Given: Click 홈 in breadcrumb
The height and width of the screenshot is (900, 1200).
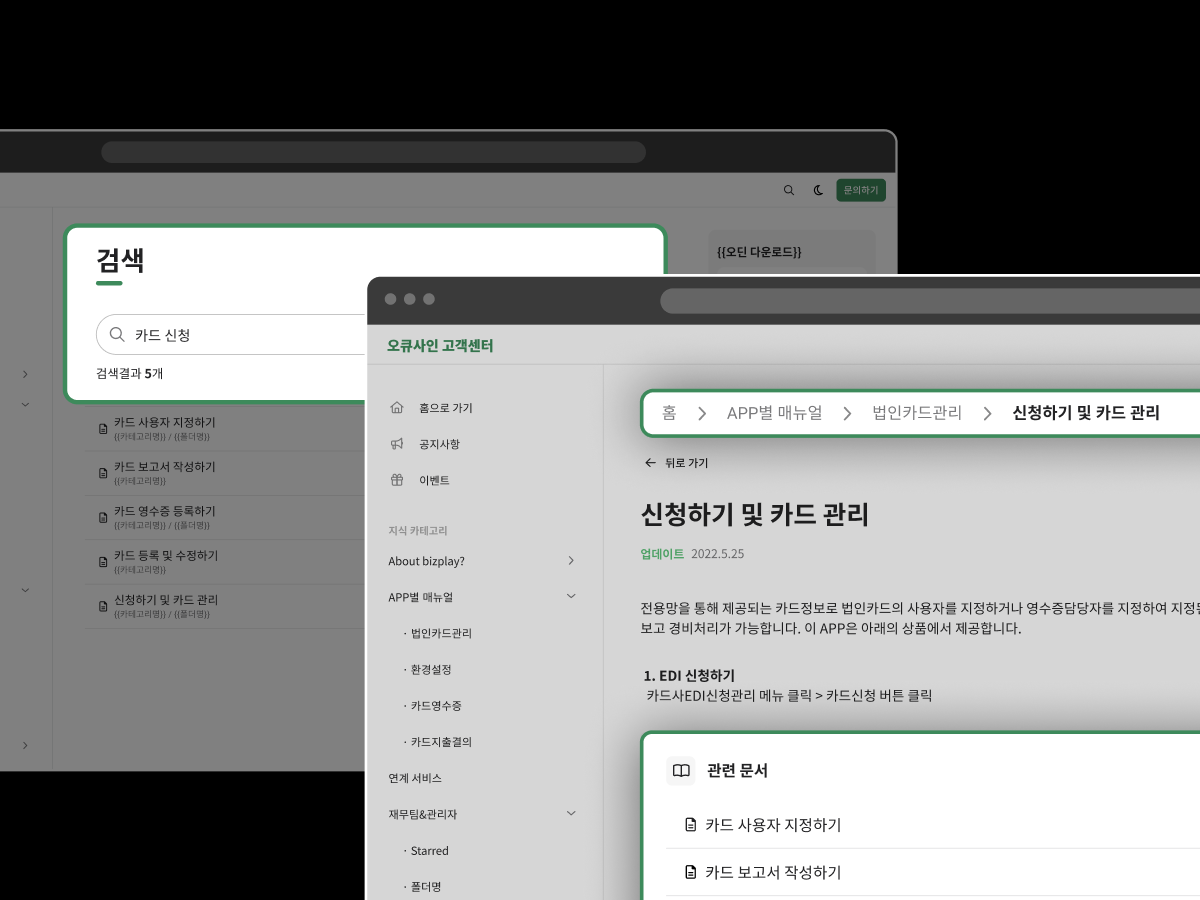Looking at the screenshot, I should pyautogui.click(x=669, y=412).
